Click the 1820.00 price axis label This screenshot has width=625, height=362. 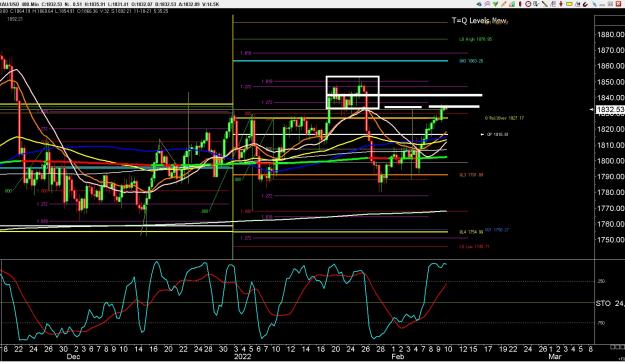click(610, 129)
